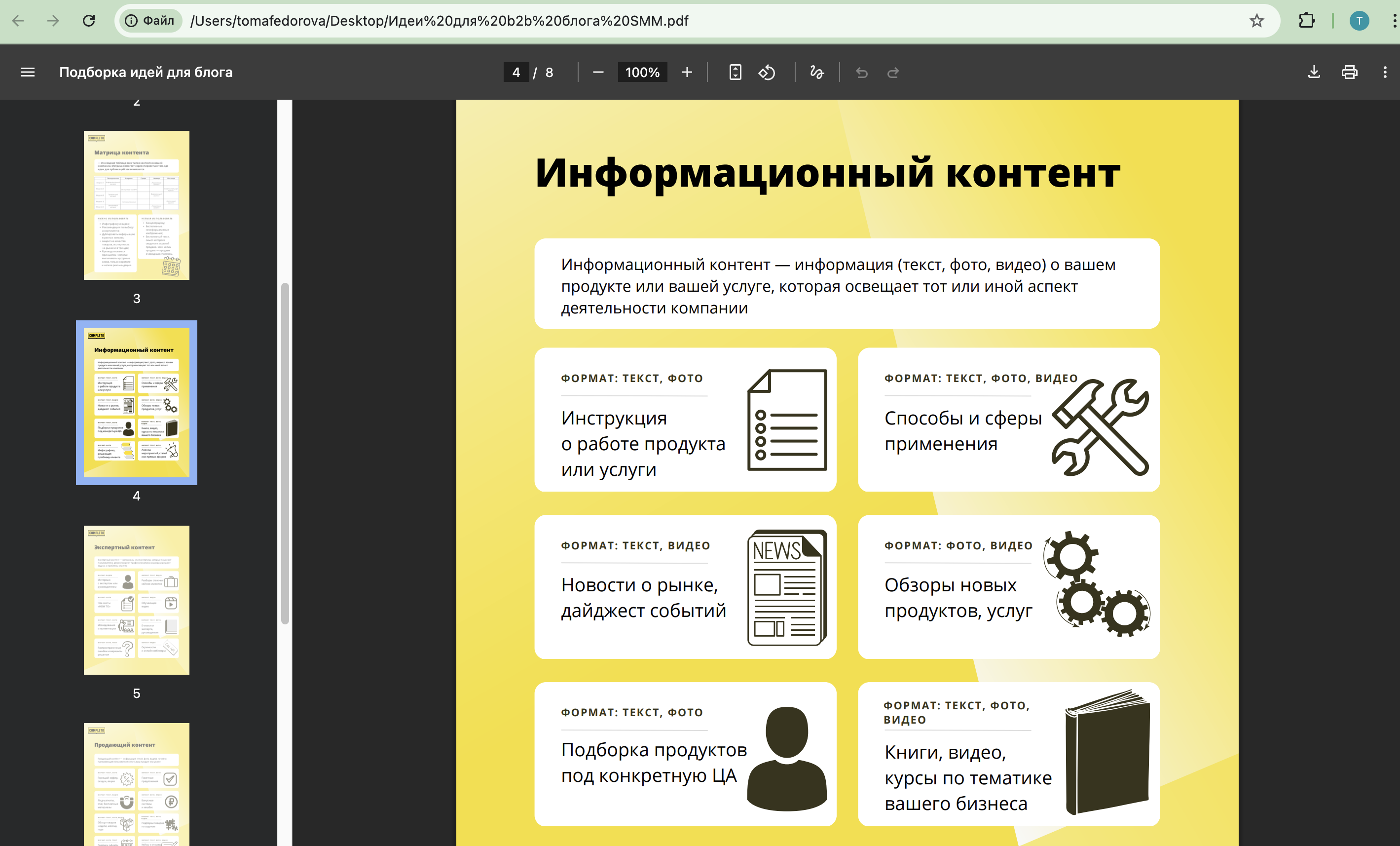Print the current document
The height and width of the screenshot is (846, 1400).
[x=1349, y=72]
